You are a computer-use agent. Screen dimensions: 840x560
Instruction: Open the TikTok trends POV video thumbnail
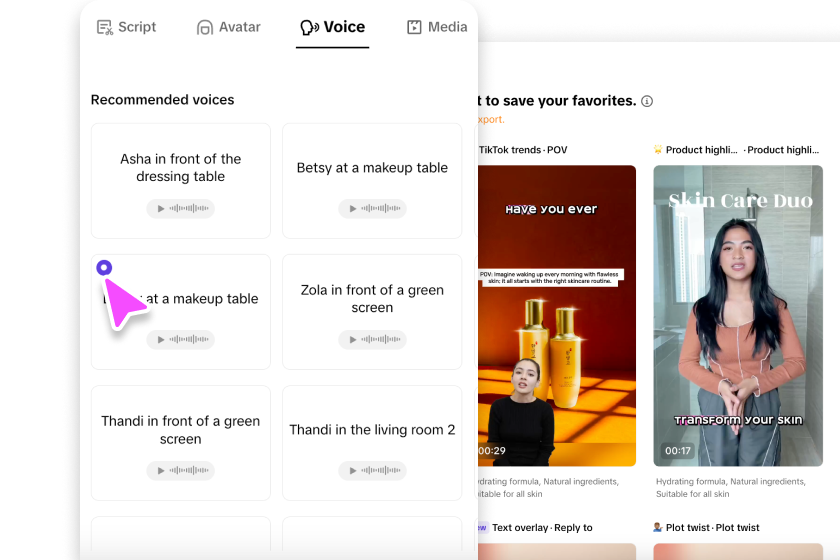coord(557,316)
